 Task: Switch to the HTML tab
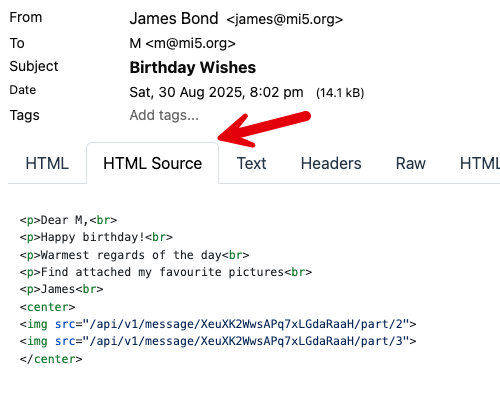click(47, 163)
